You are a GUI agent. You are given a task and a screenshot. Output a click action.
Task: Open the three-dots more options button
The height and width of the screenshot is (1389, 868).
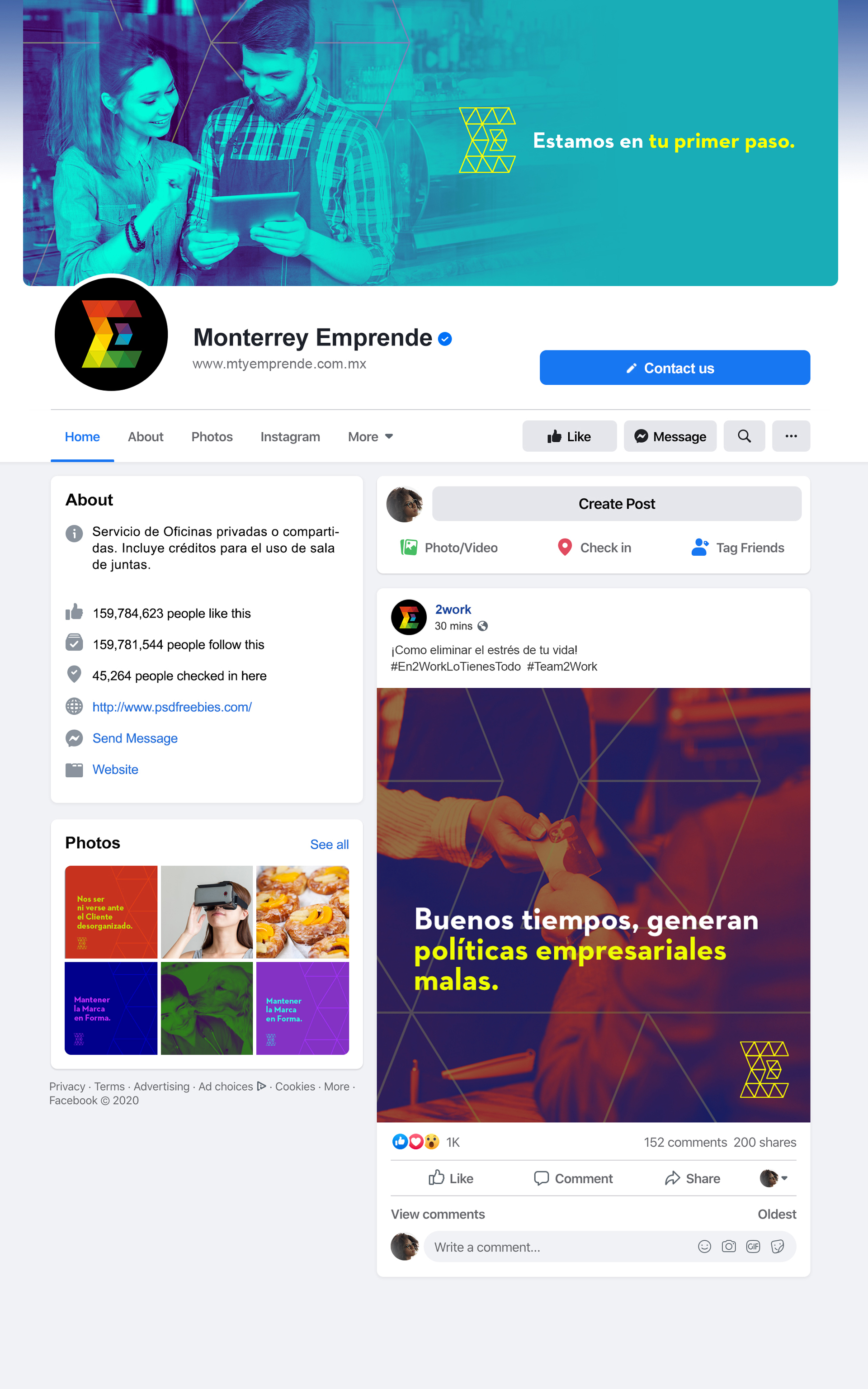[x=791, y=436]
